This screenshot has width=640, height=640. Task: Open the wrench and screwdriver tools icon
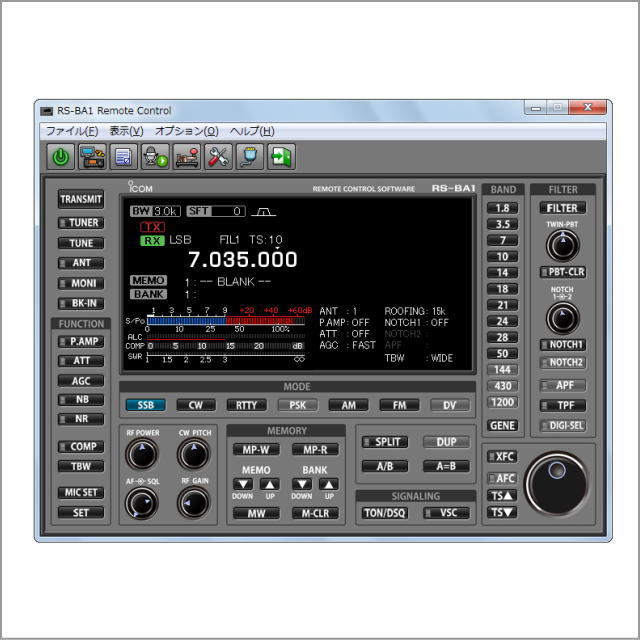click(x=218, y=156)
